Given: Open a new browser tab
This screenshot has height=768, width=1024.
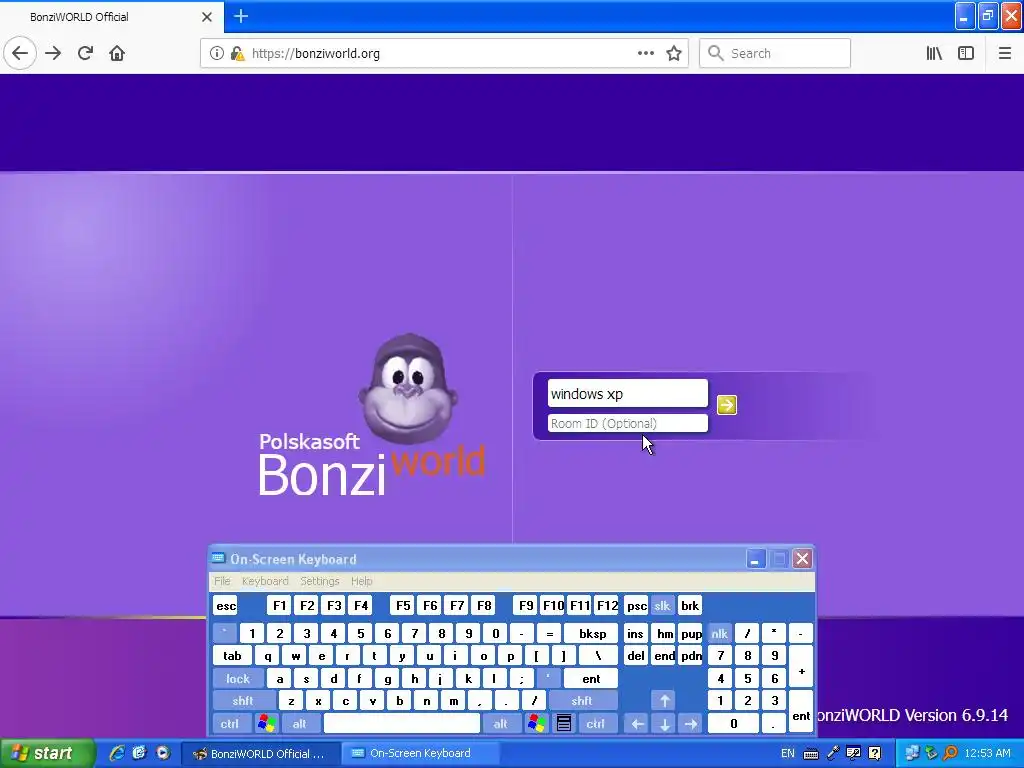Looking at the screenshot, I should [240, 16].
